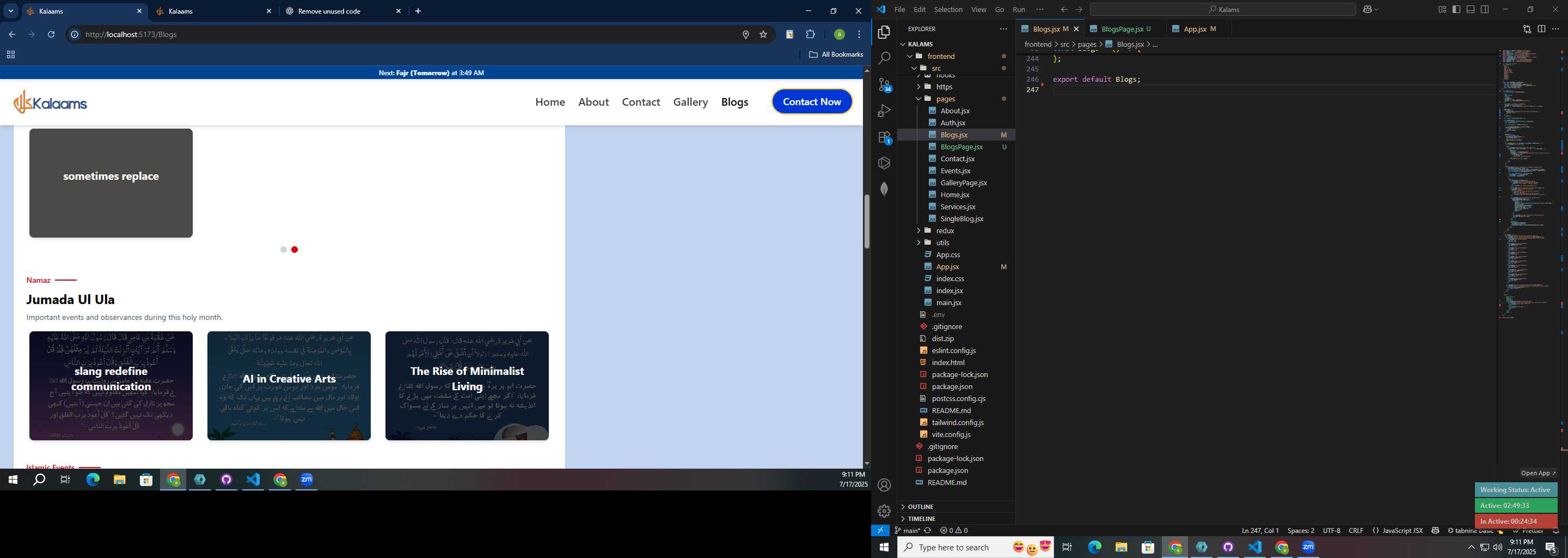The height and width of the screenshot is (558, 1568).
Task: Click the Kalams command center search box
Action: 1222,9
